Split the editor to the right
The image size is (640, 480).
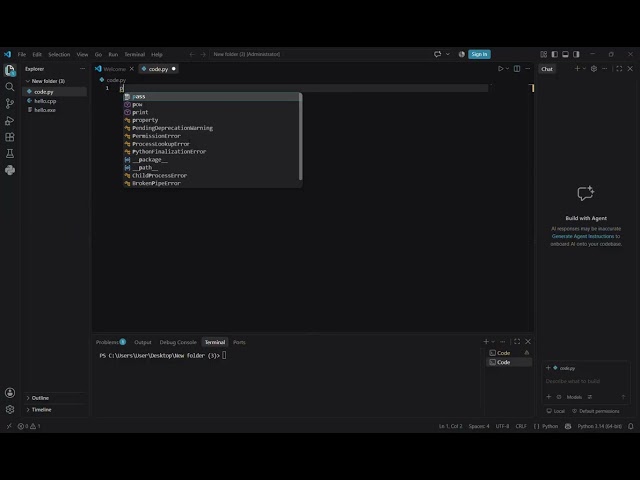coord(517,69)
